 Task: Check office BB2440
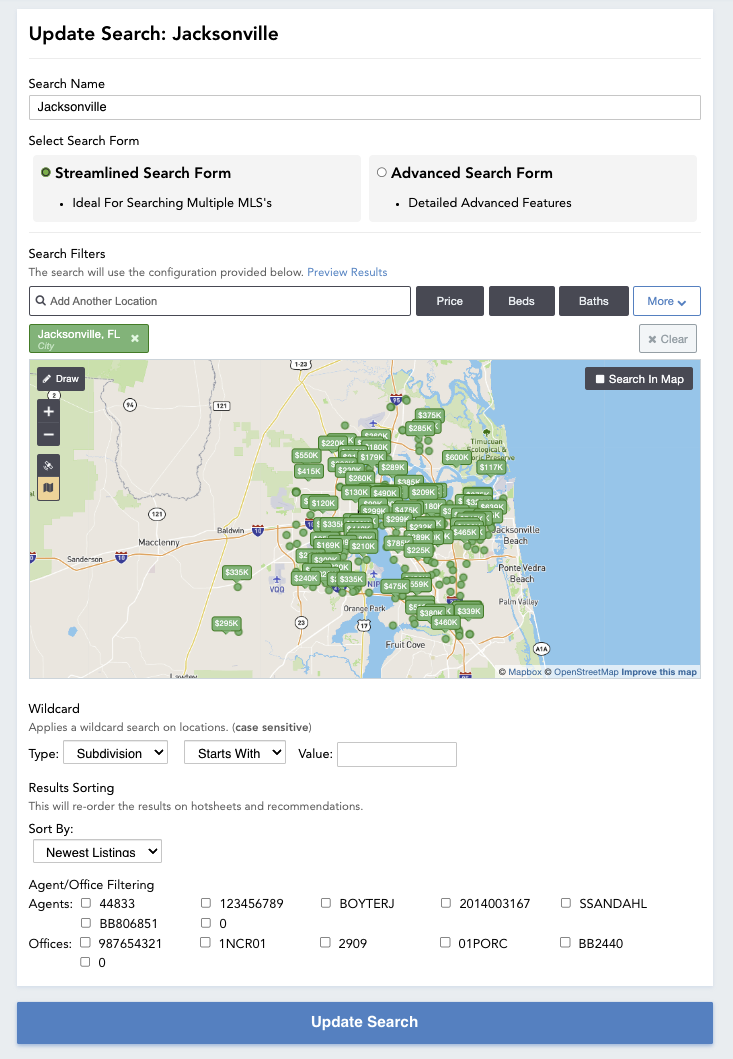pos(565,942)
